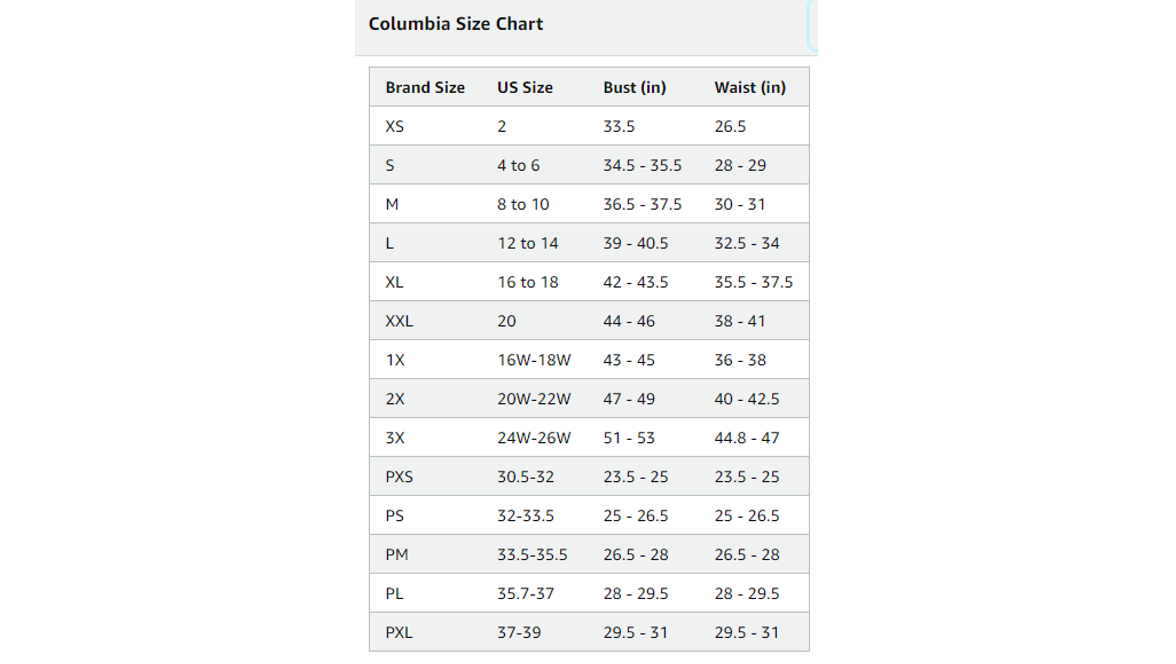
Task: Select the Brand Size column header
Action: 424,88
